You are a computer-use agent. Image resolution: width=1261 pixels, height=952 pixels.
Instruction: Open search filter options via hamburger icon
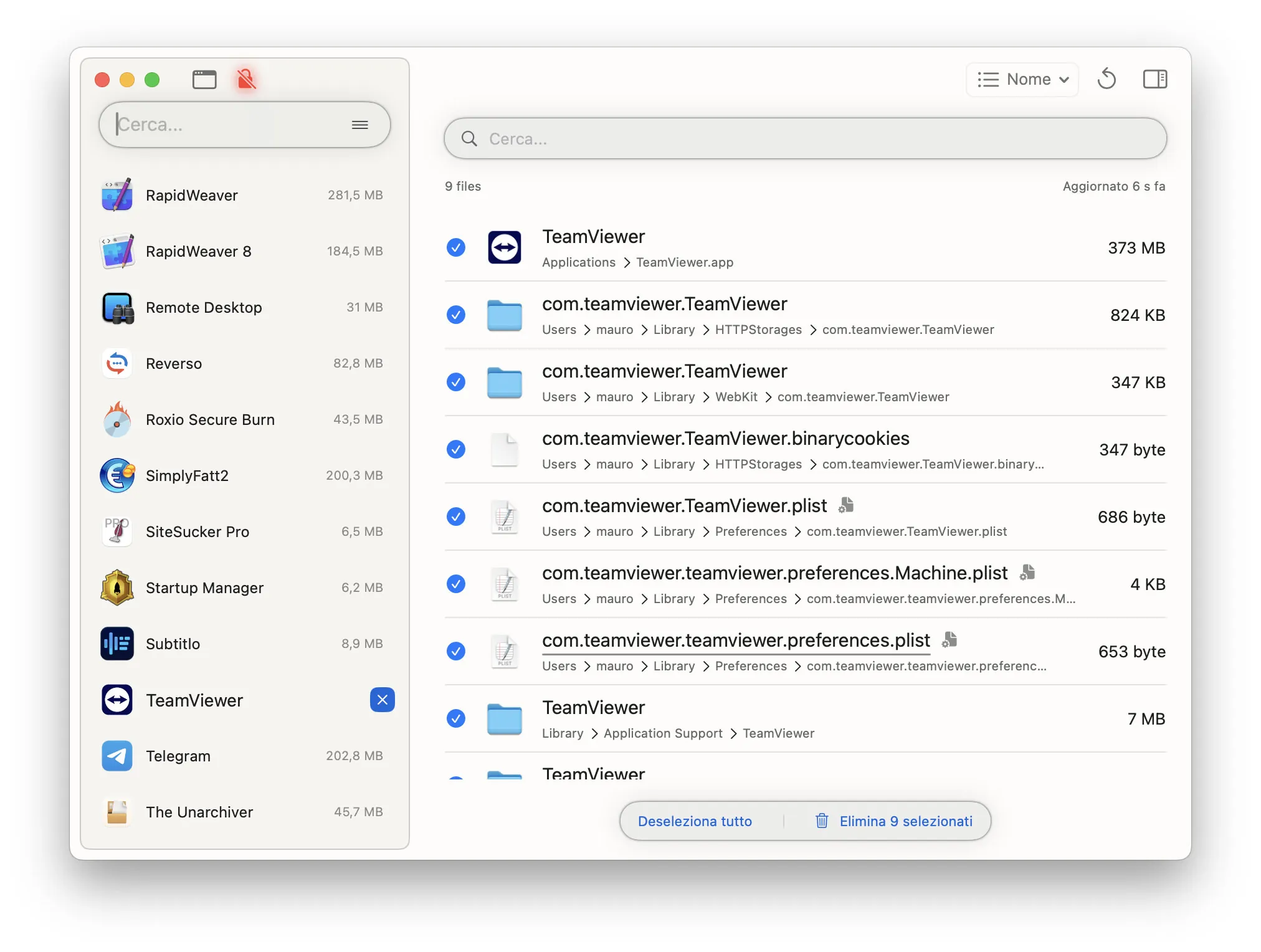point(359,125)
